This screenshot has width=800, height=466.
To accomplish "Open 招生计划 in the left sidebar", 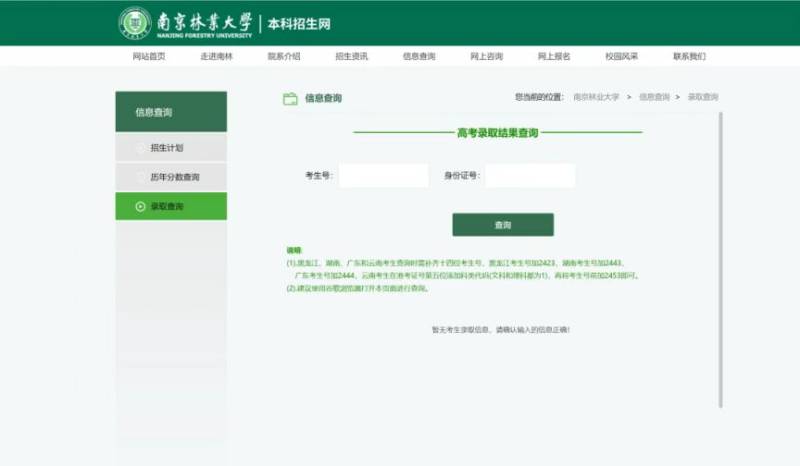I will [167, 148].
